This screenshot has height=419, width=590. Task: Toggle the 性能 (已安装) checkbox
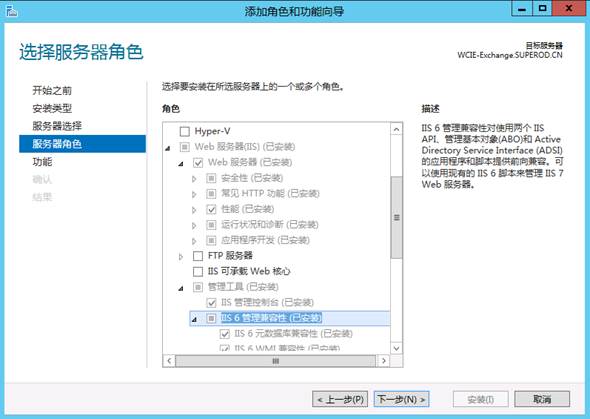click(211, 209)
